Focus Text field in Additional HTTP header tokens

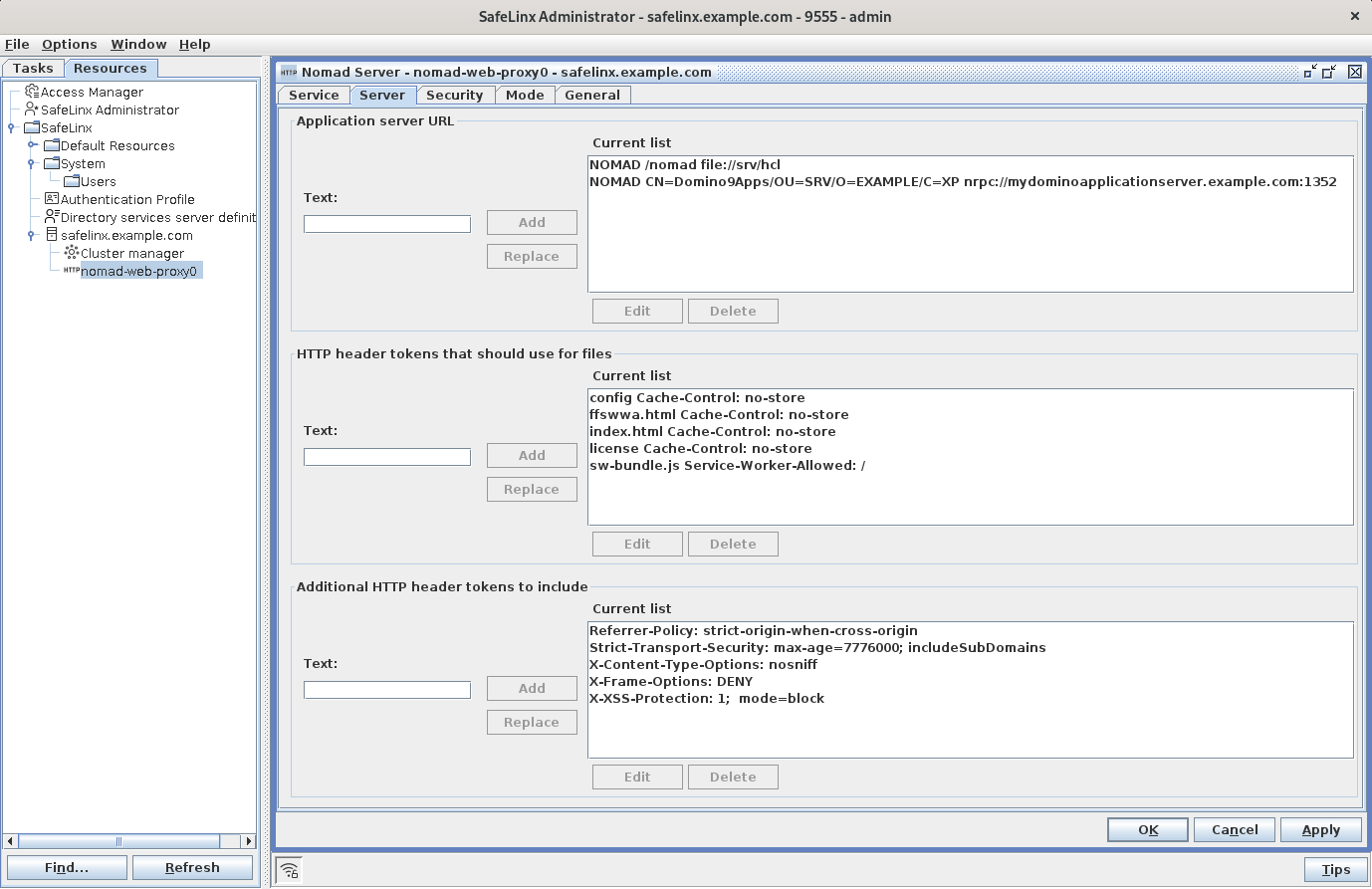(x=387, y=690)
